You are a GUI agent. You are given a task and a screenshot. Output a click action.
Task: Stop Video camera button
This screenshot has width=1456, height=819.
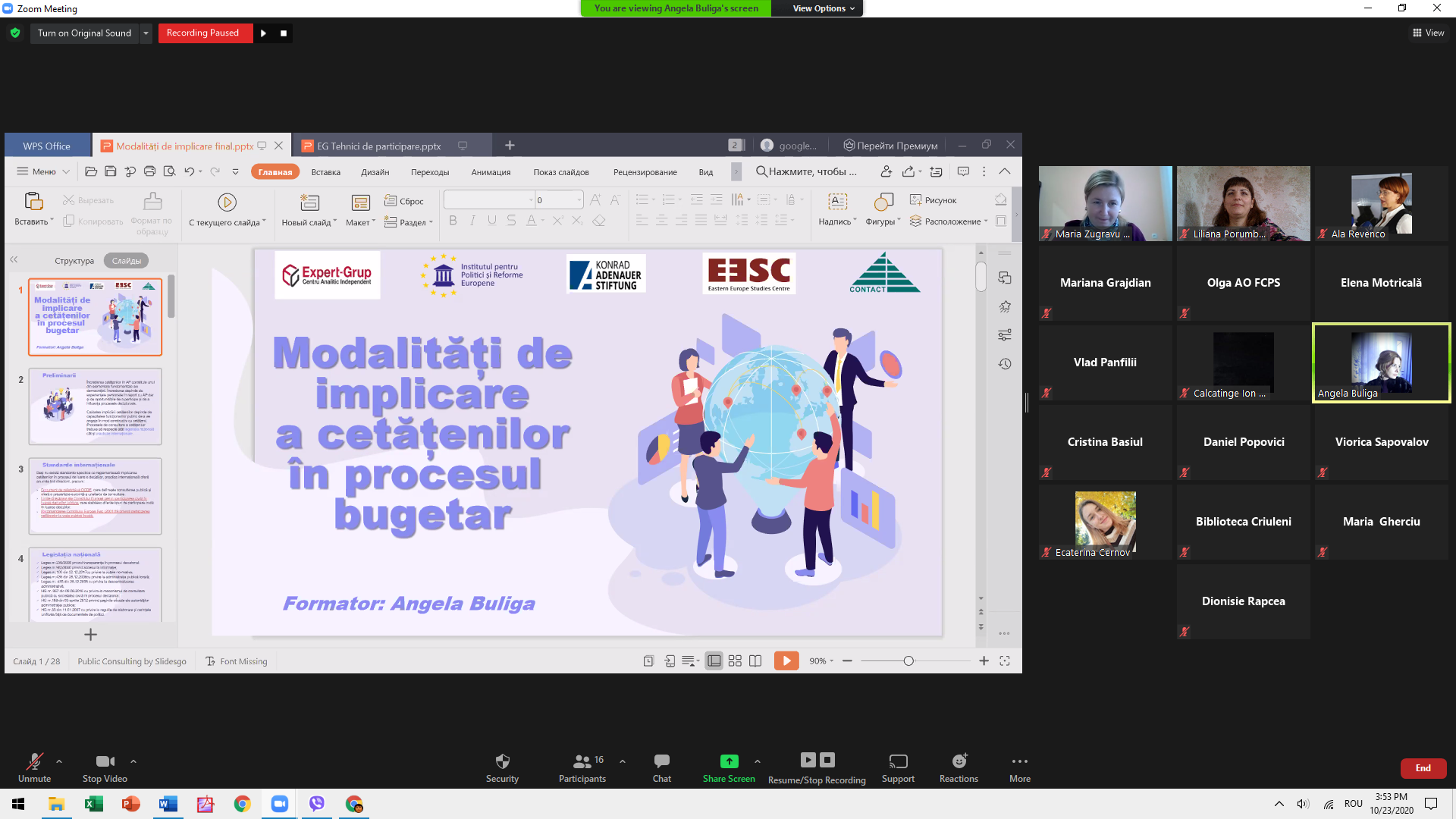[105, 761]
